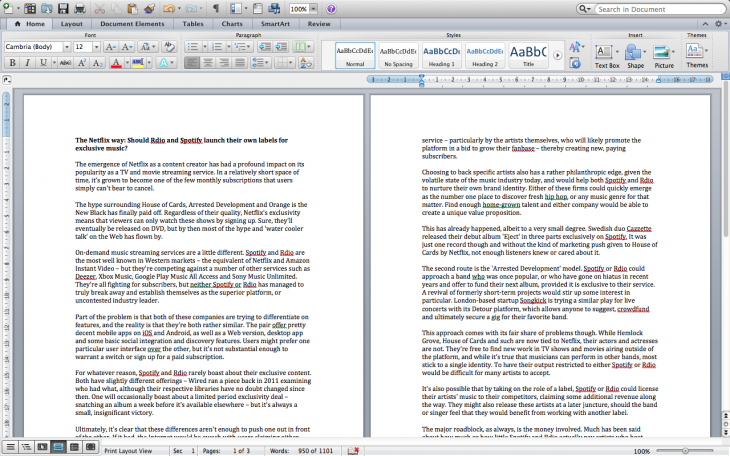Apply the No Spacing style

[398, 56]
